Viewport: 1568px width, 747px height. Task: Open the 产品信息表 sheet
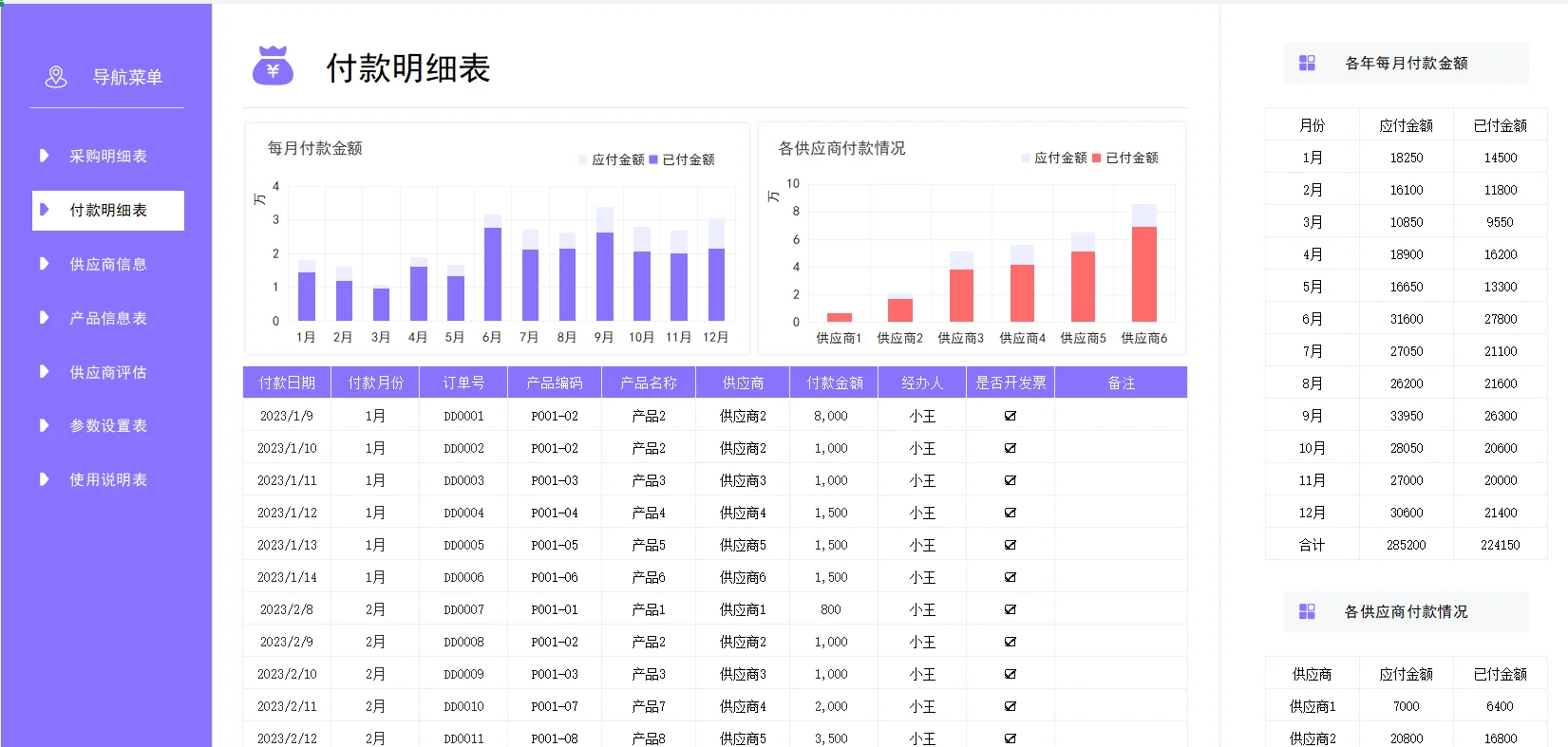[108, 318]
